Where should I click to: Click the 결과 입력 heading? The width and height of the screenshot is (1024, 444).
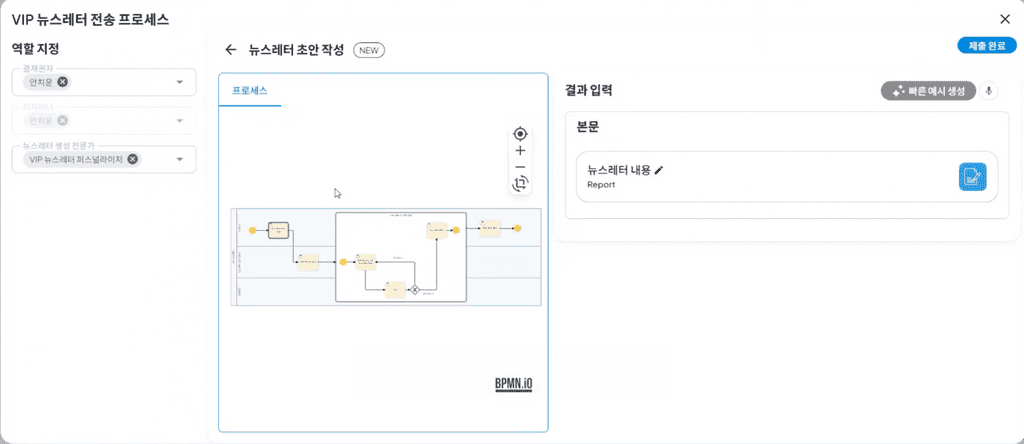coord(588,91)
